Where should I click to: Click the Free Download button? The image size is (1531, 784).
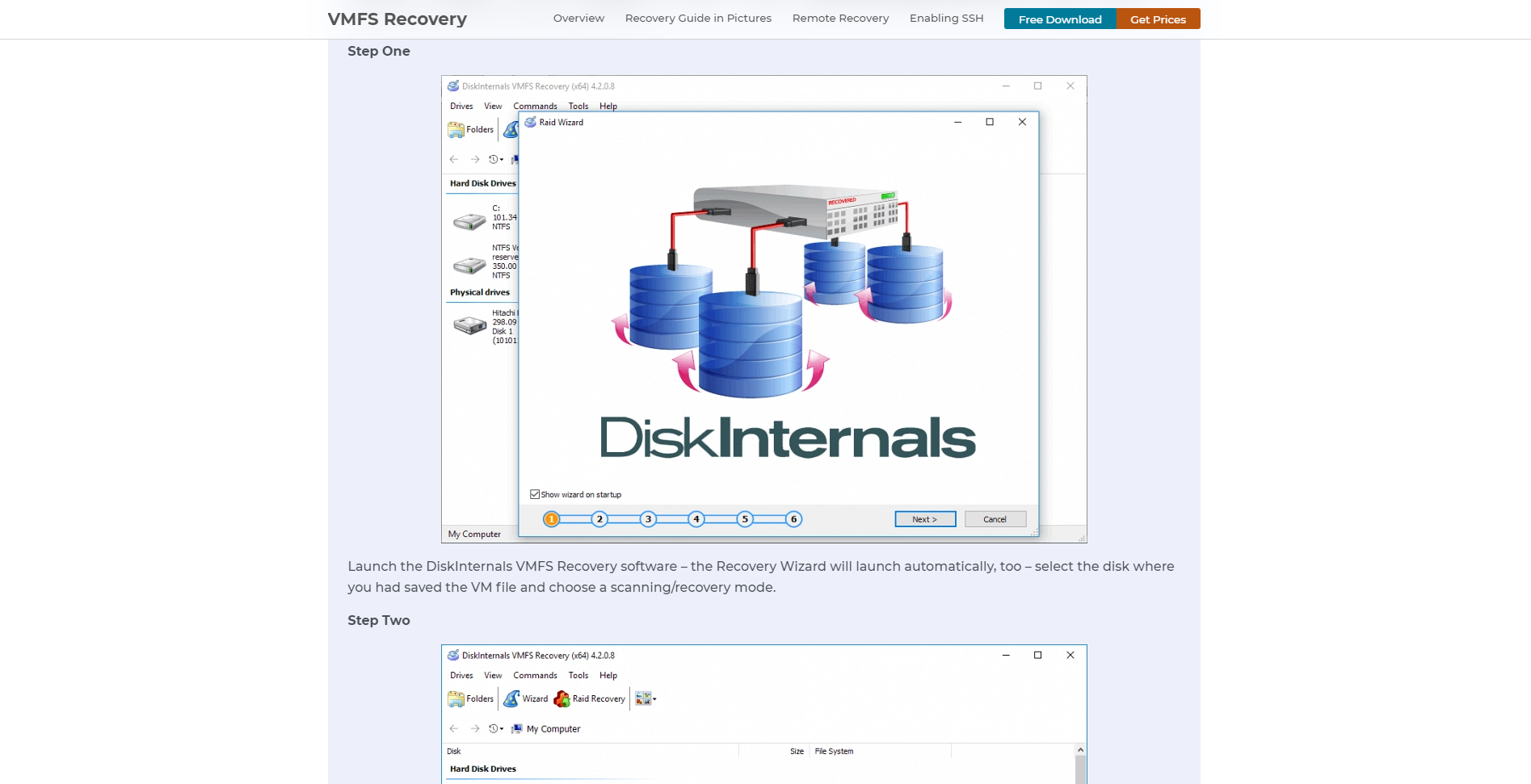tap(1060, 19)
